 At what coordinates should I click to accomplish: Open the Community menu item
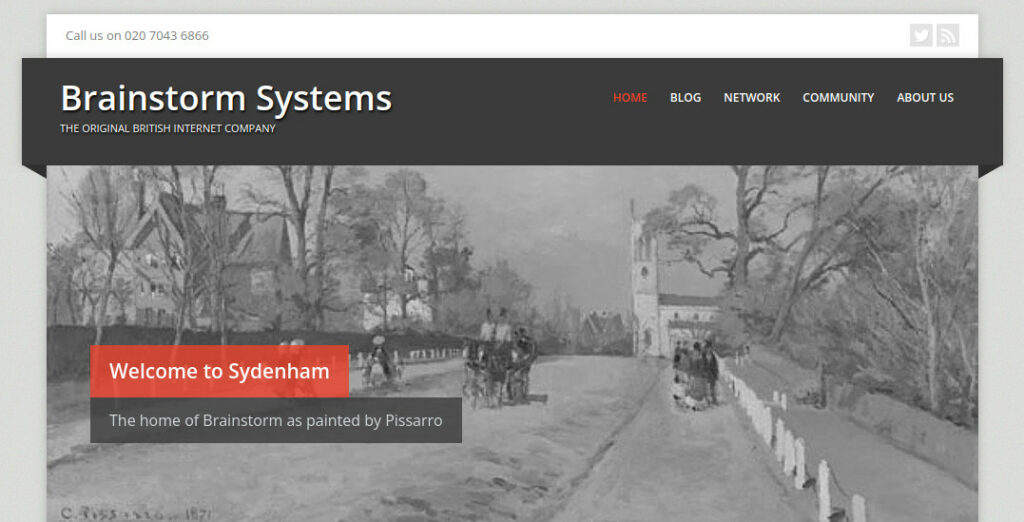click(x=838, y=97)
